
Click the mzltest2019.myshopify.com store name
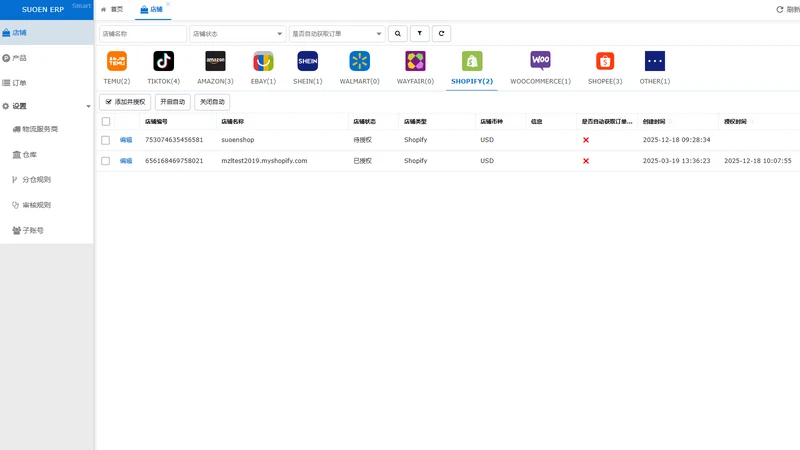tap(264, 161)
